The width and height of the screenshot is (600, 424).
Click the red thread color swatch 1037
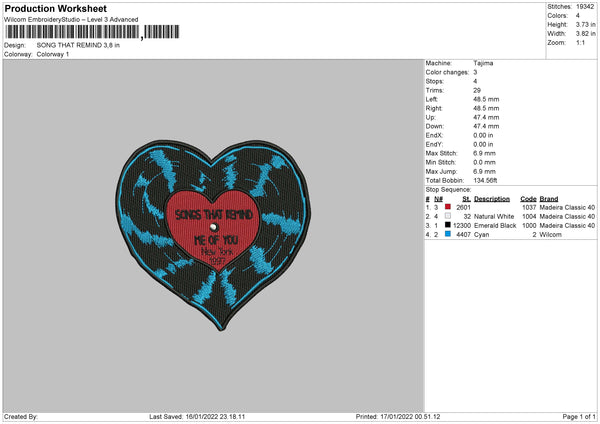(448, 207)
